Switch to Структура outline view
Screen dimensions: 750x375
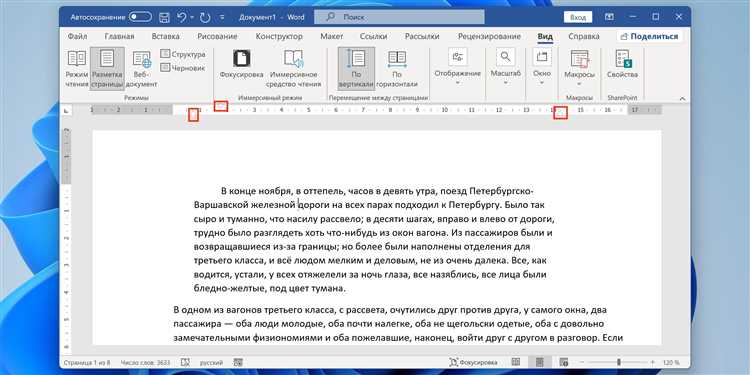tap(183, 54)
